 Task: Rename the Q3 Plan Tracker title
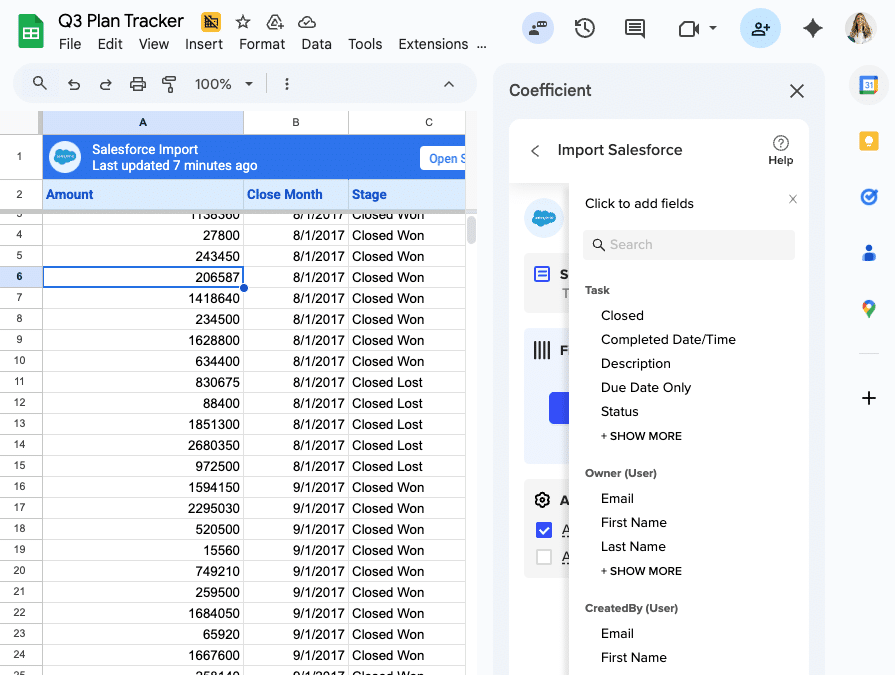(x=120, y=21)
